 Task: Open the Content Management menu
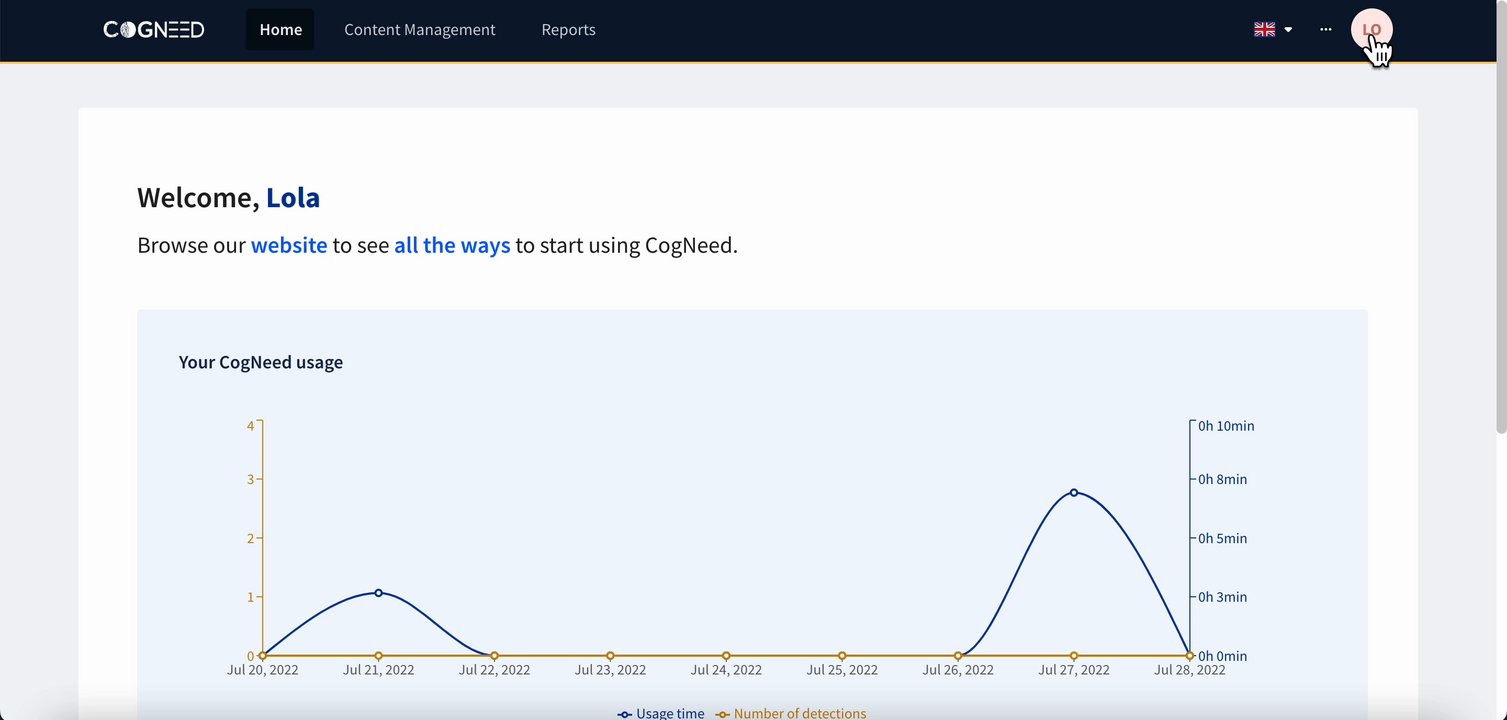coord(420,30)
